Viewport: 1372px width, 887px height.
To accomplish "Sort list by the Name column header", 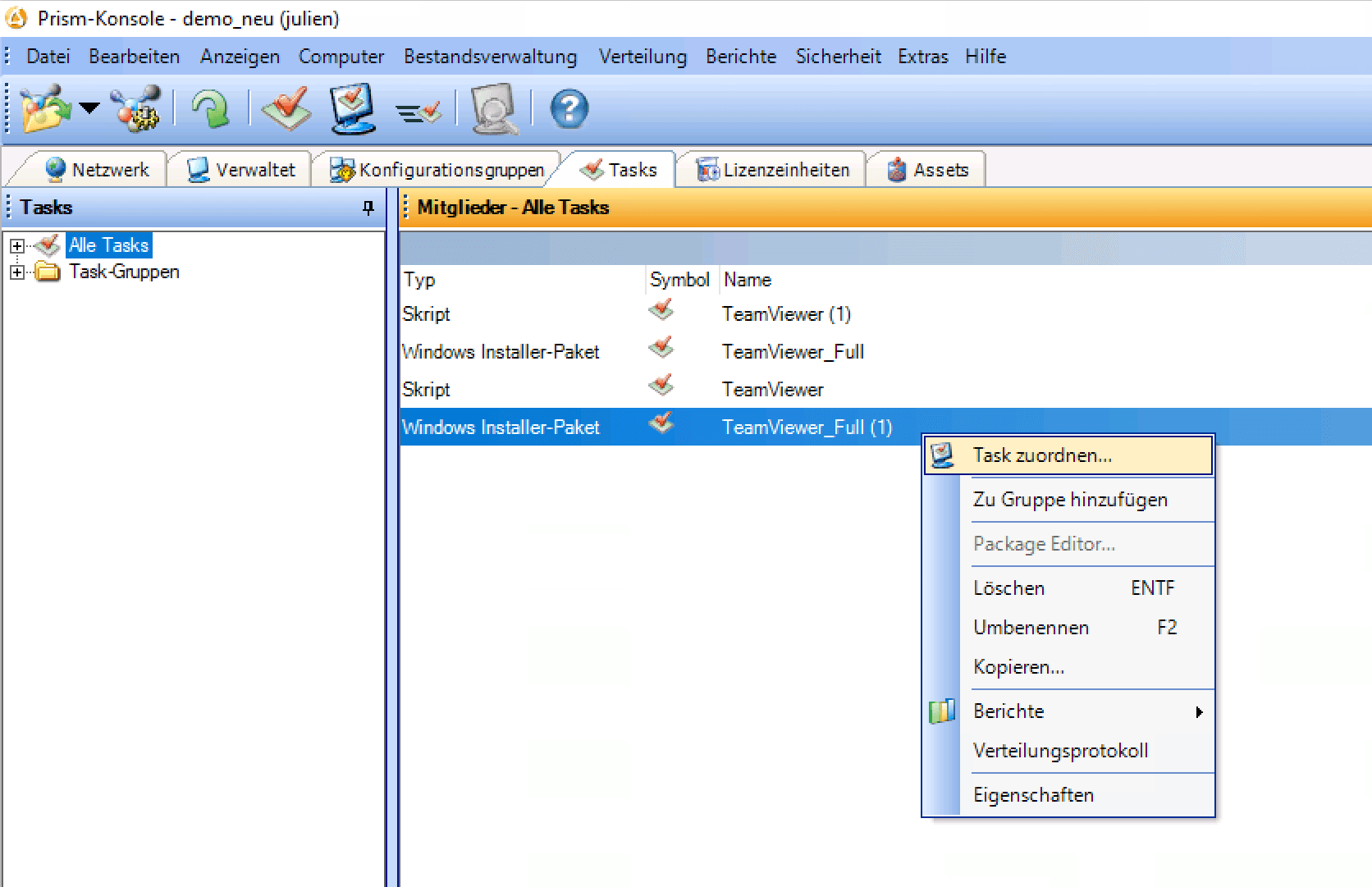I will [x=748, y=280].
